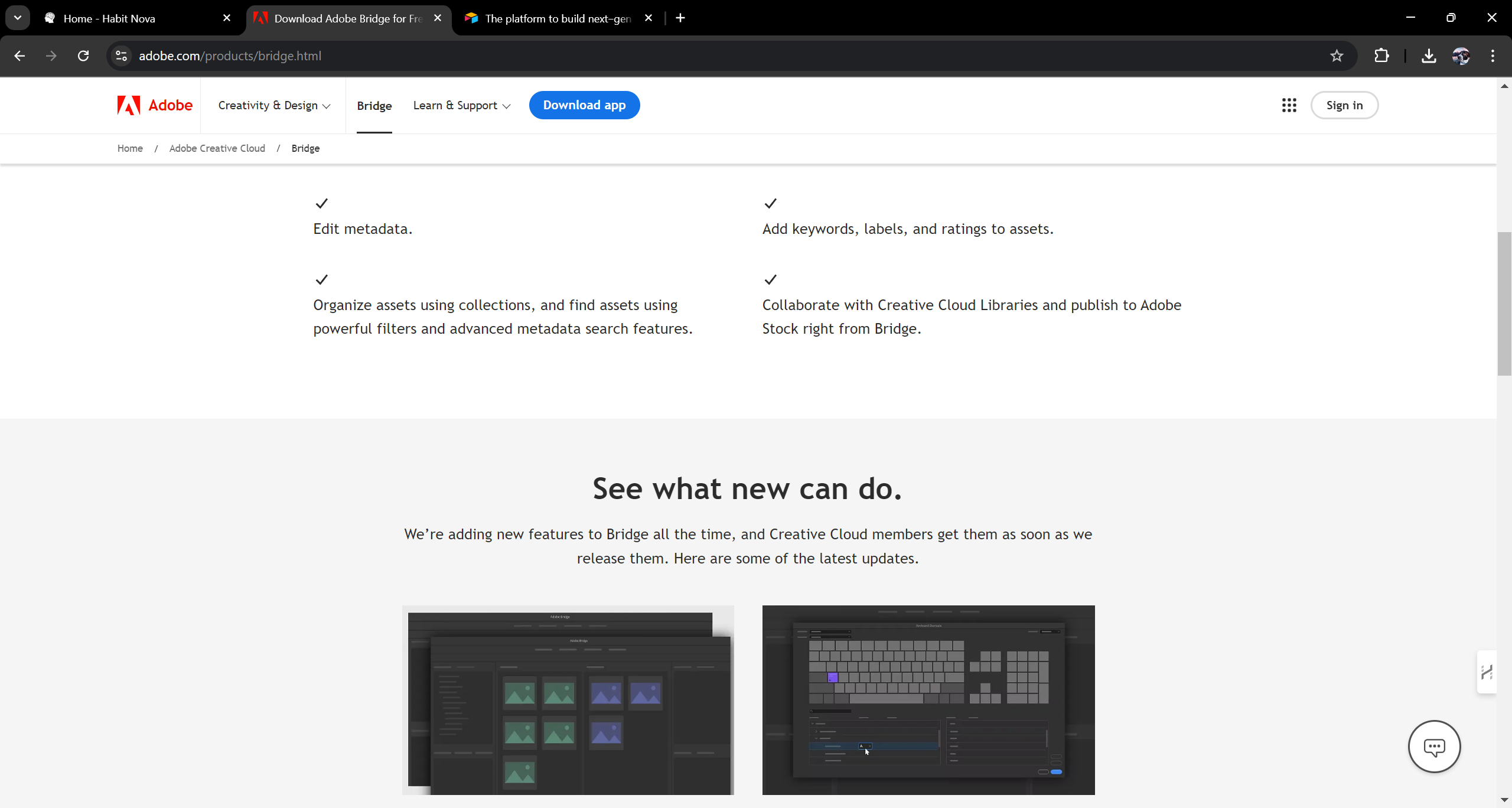
Task: Click the 'See what new can do.' heading
Action: 747,488
